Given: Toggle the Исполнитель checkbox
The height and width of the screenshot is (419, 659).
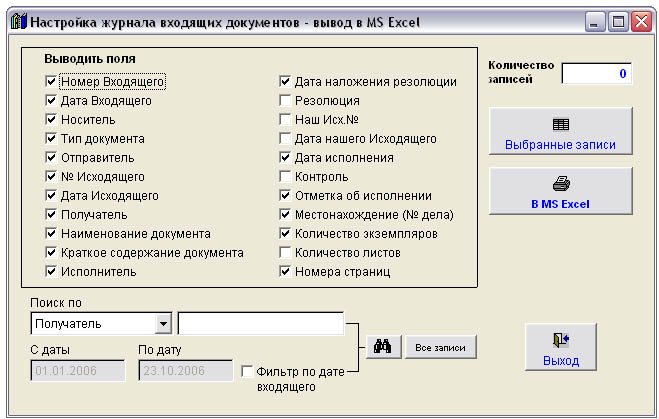Looking at the screenshot, I should [51, 271].
